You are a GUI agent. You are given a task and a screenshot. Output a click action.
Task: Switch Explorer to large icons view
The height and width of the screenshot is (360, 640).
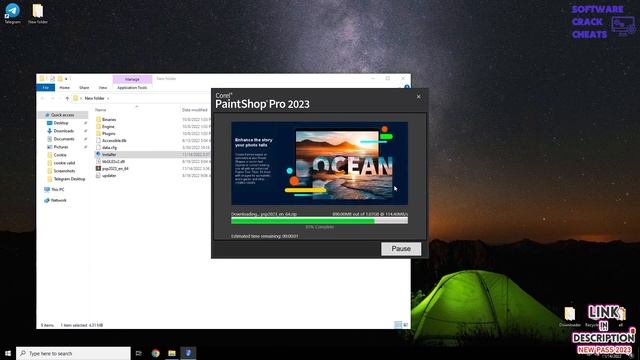(x=405, y=325)
